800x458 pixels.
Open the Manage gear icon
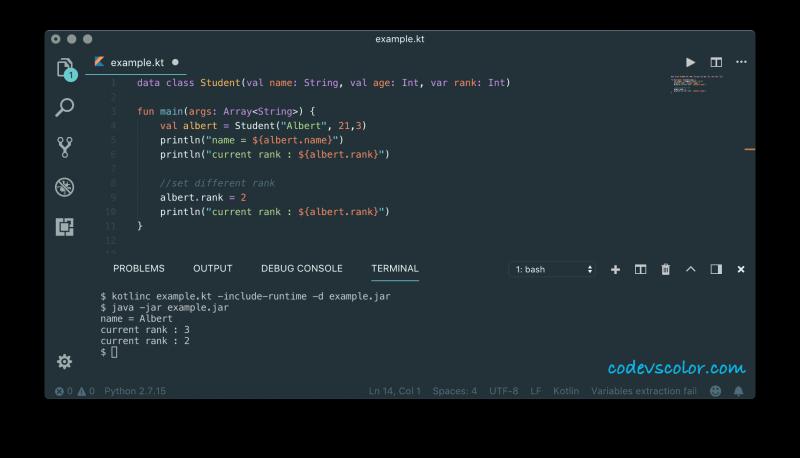pos(65,361)
